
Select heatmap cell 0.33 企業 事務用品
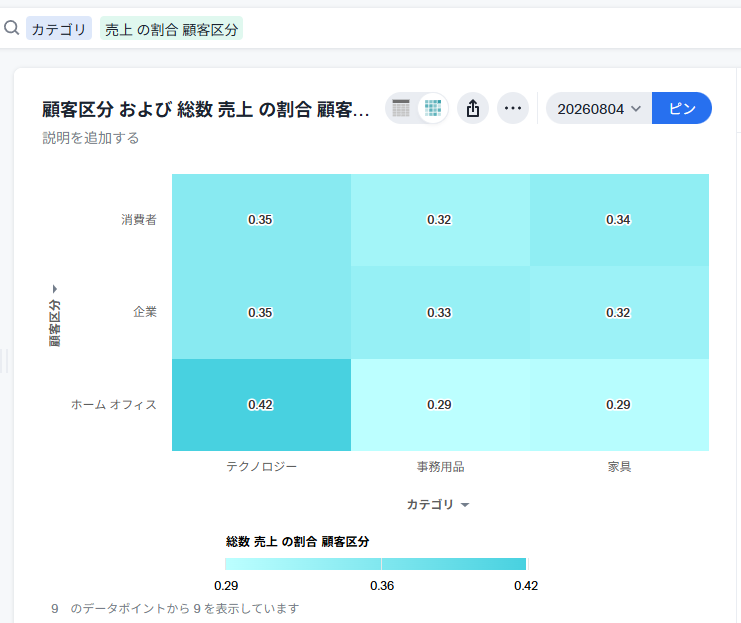click(x=440, y=312)
